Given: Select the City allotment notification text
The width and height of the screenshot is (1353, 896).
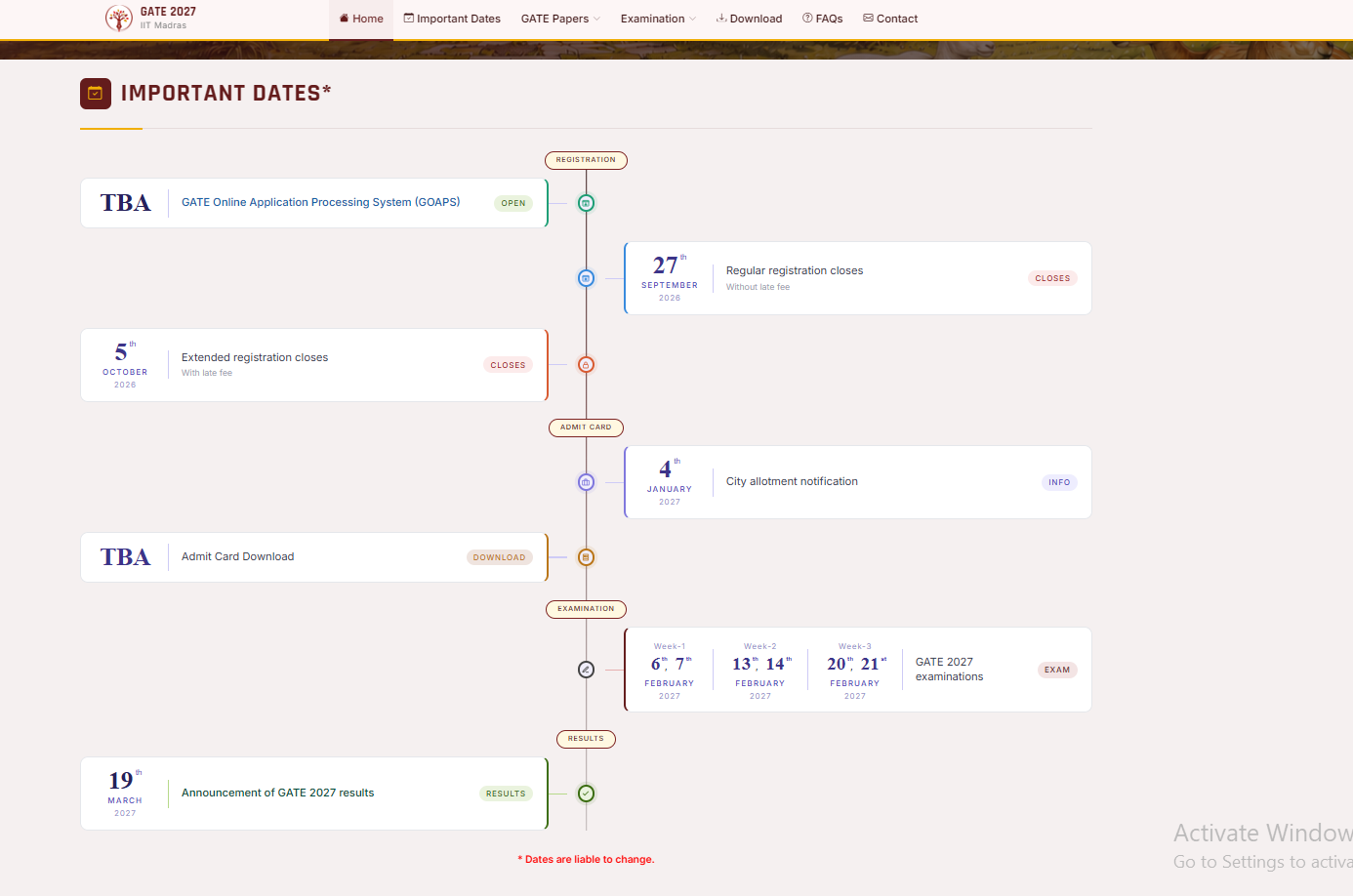Looking at the screenshot, I should 792,481.
